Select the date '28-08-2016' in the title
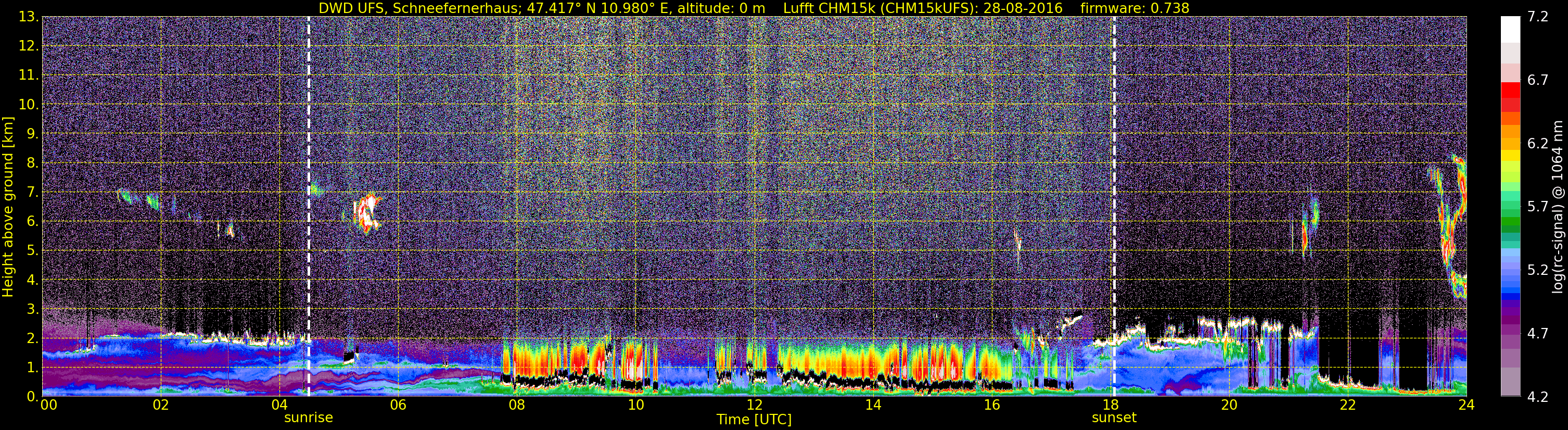 (1023, 8)
